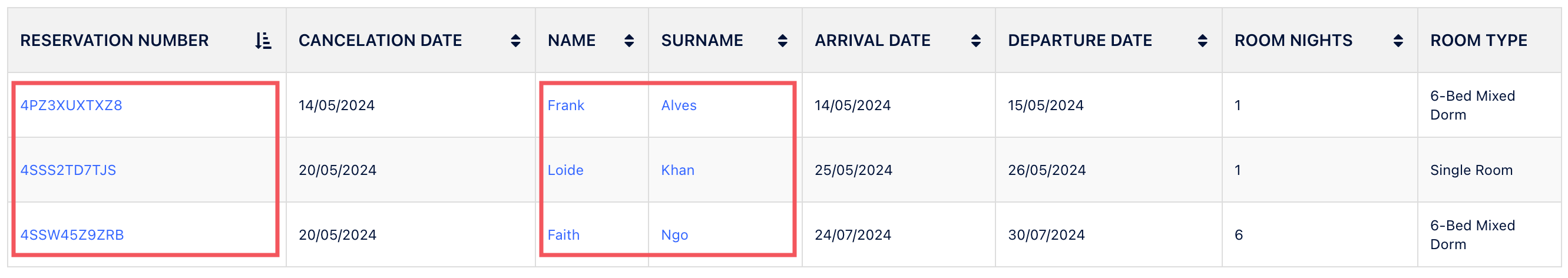This screenshot has width=1568, height=278.
Task: Open reservation 4SSW45Z9ZRB
Action: click(72, 235)
